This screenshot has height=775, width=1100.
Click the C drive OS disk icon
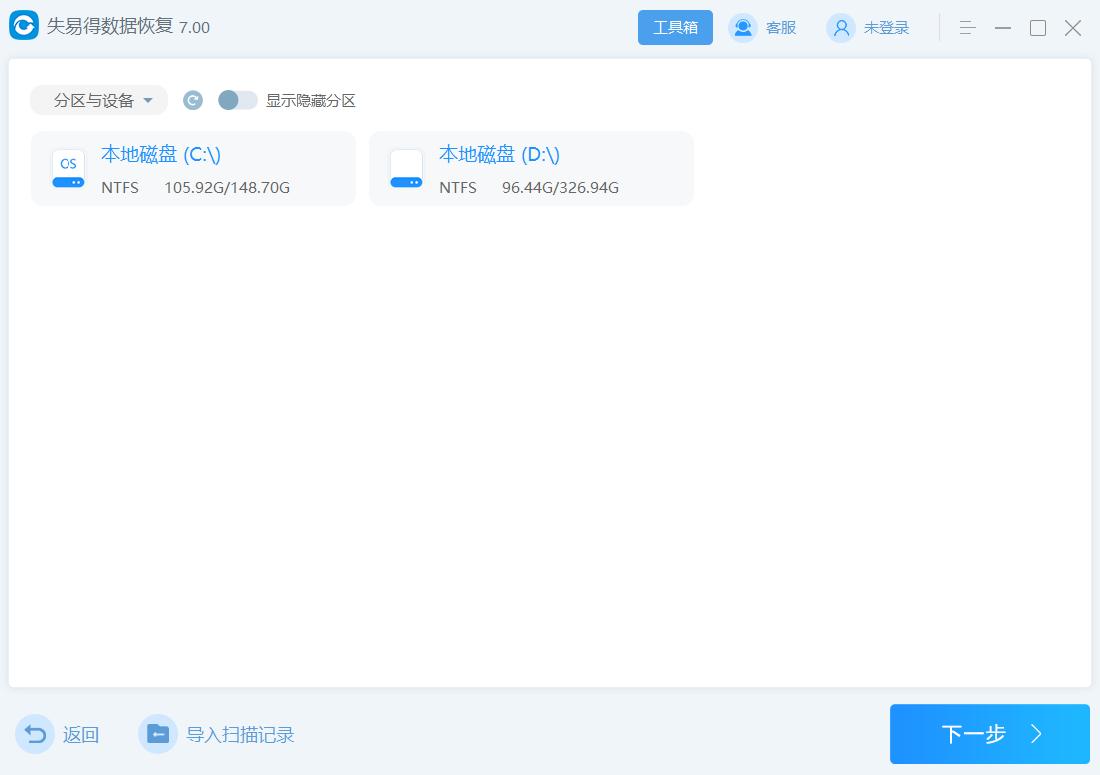pos(67,168)
